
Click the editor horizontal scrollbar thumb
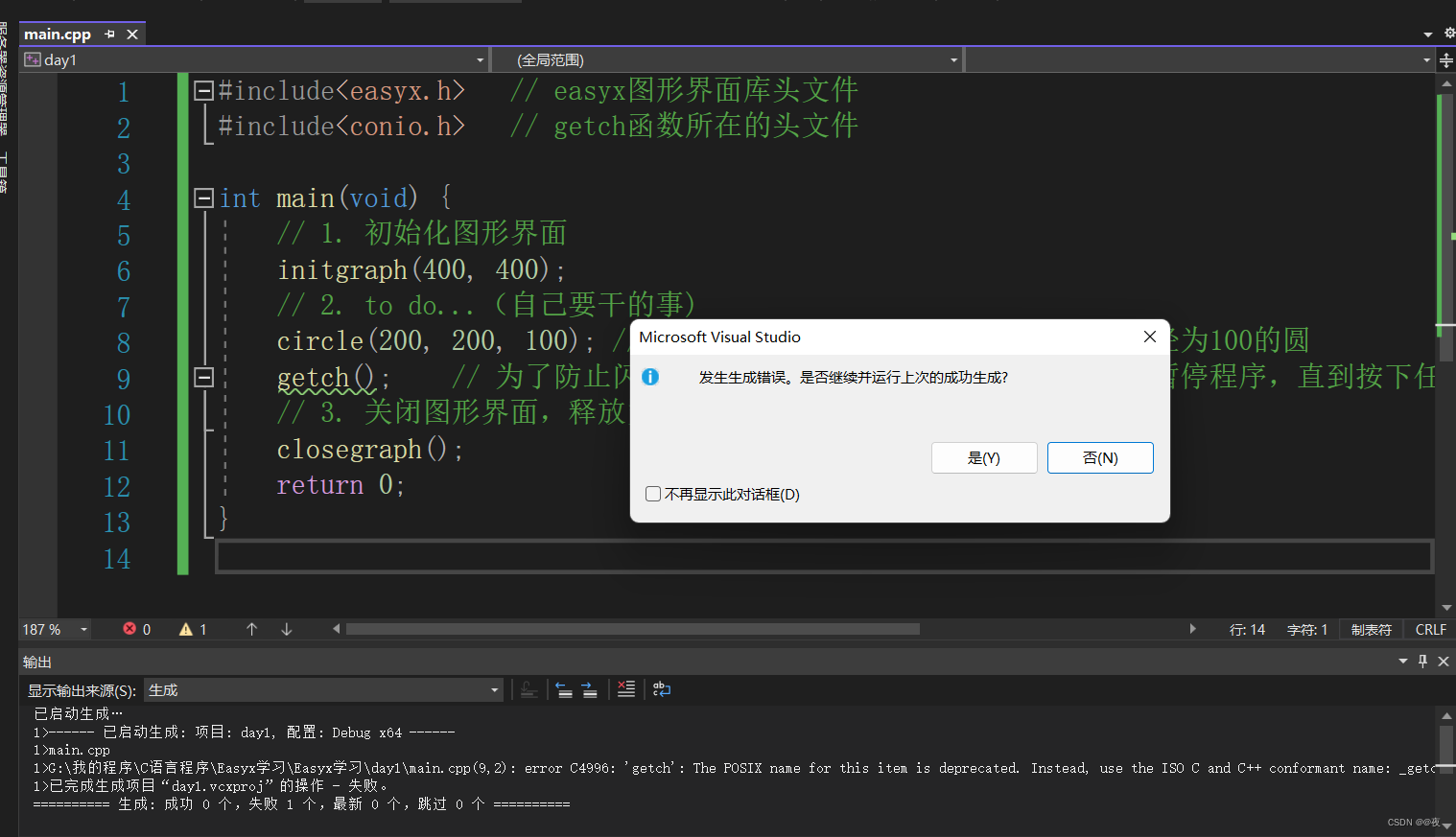click(x=633, y=629)
